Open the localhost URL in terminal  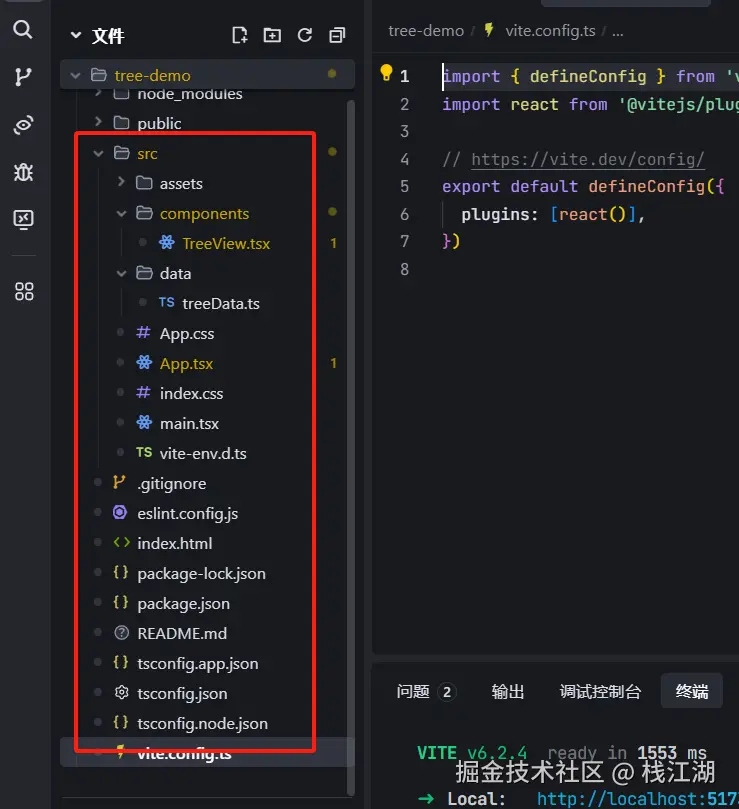point(638,799)
